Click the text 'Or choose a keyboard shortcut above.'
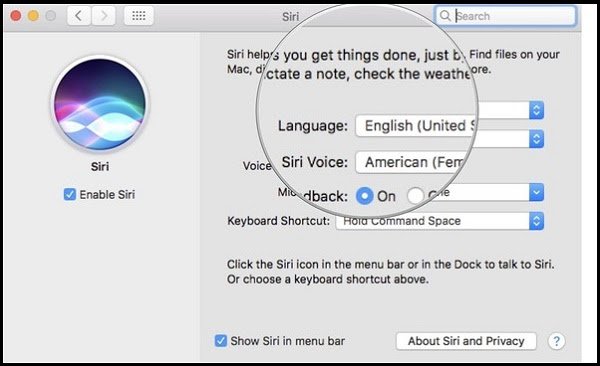 (328, 279)
